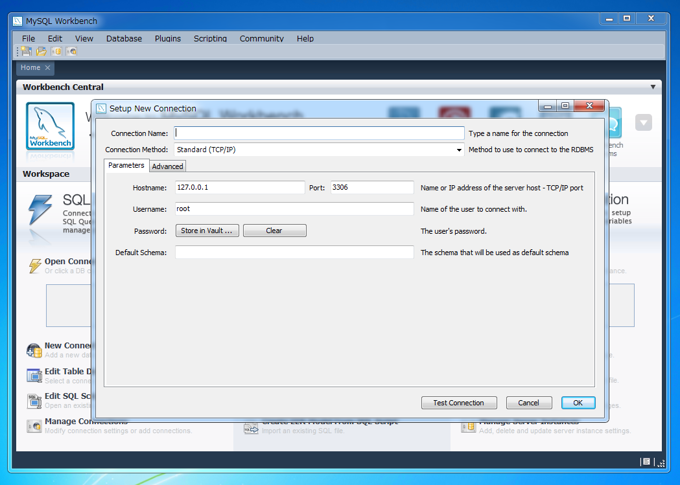Click the Edit Table Data link text

[68, 371]
